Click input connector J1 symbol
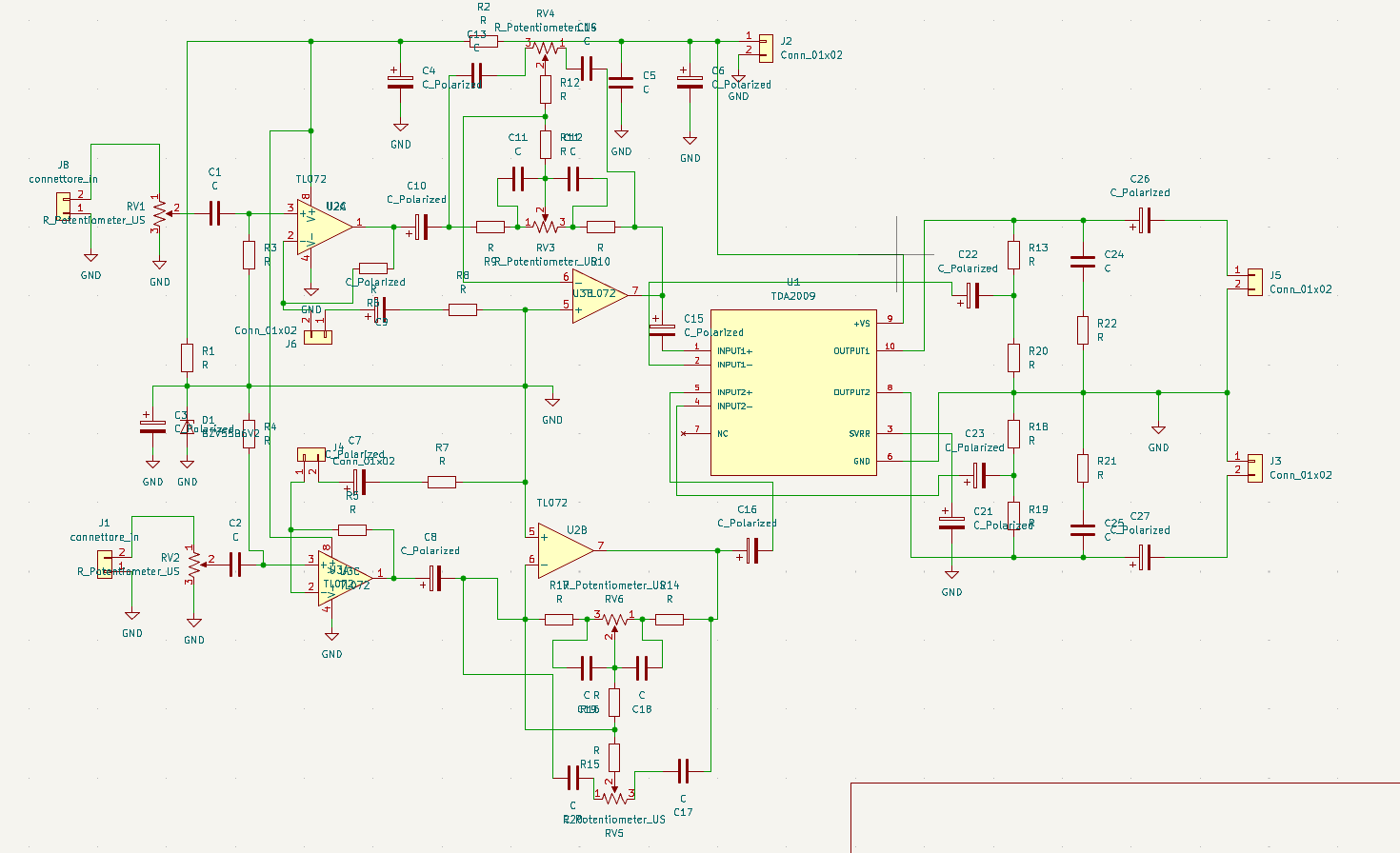Screen dimensions: 1400x853 pyautogui.click(x=105, y=563)
